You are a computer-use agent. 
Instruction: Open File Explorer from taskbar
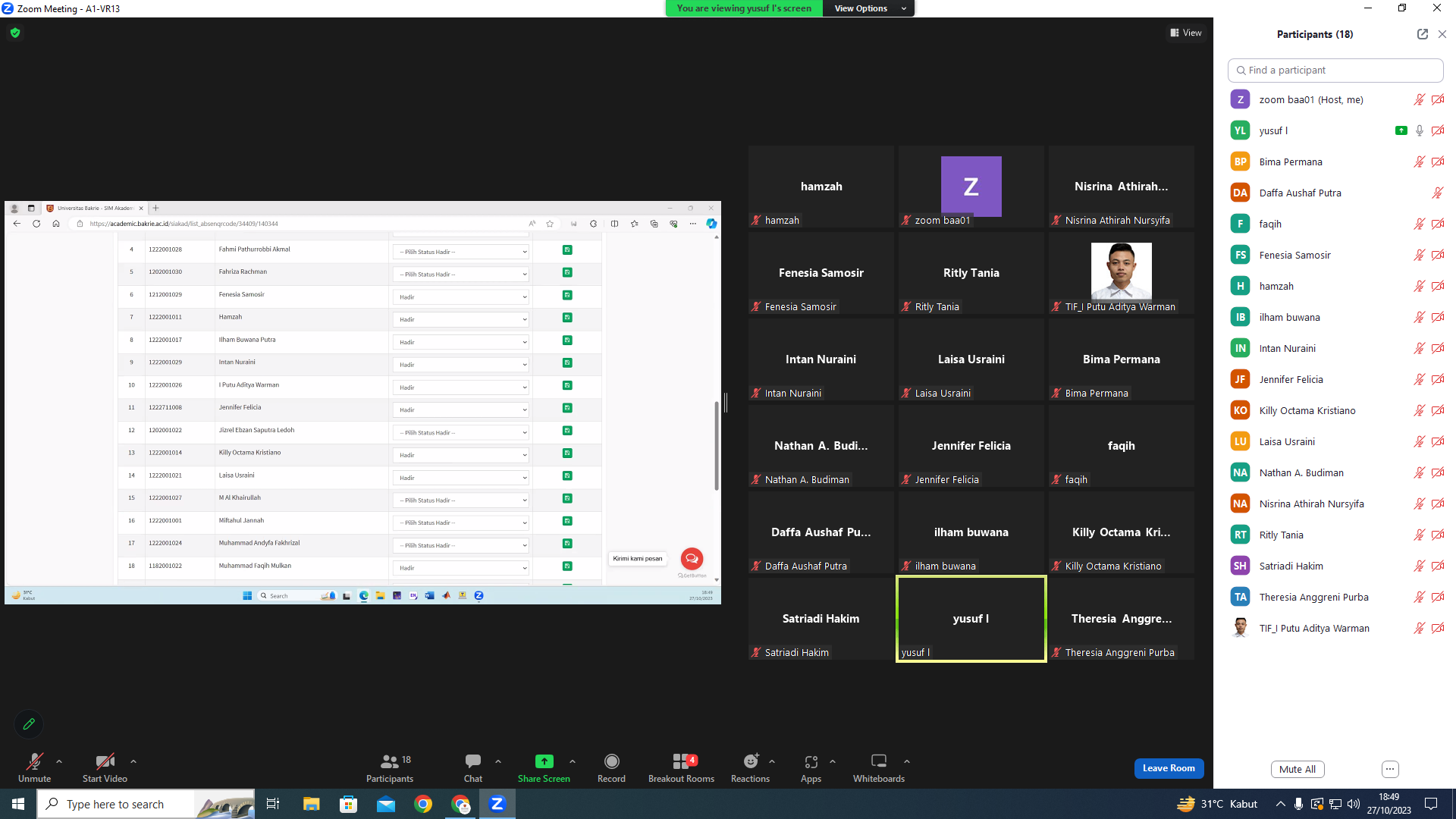point(311,804)
